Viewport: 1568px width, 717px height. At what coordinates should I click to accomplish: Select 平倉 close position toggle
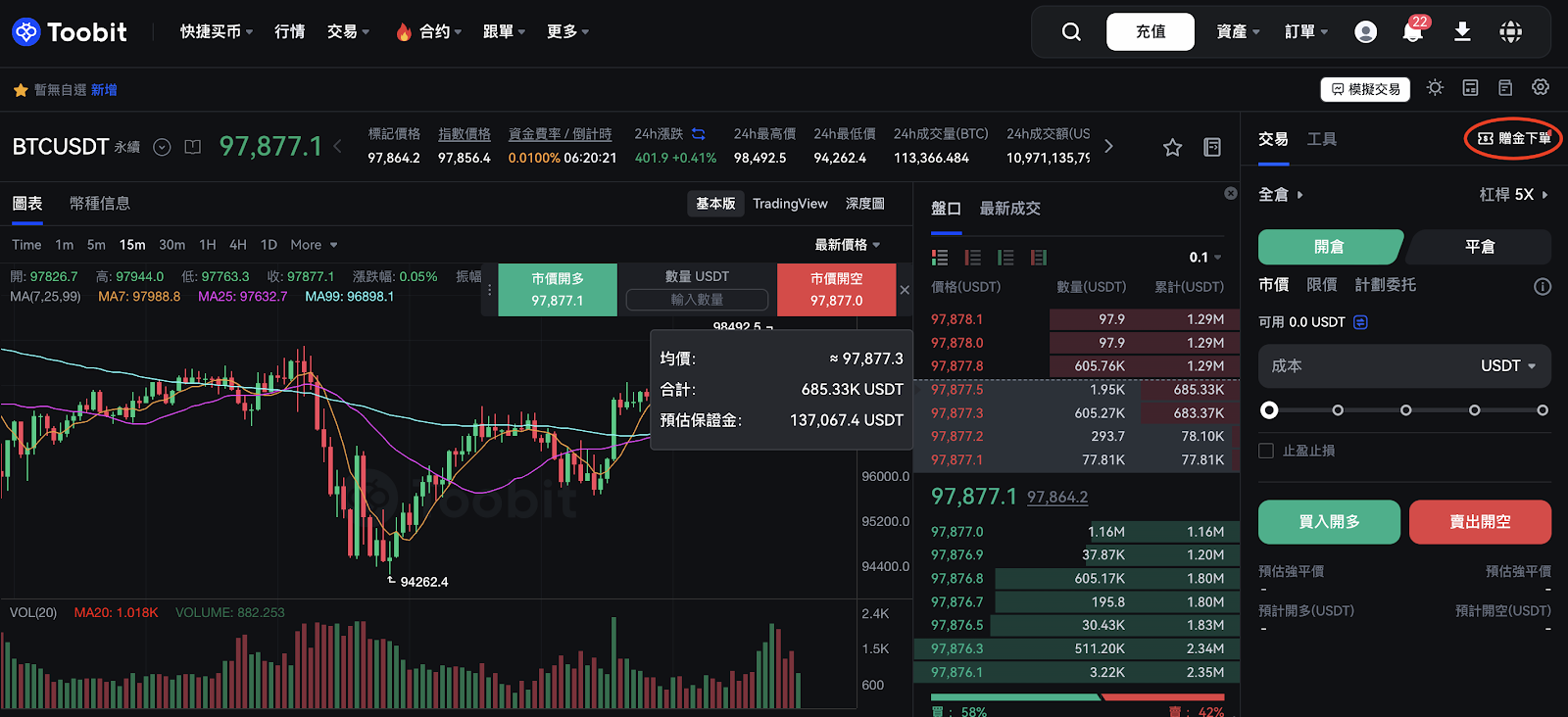coord(1479,247)
